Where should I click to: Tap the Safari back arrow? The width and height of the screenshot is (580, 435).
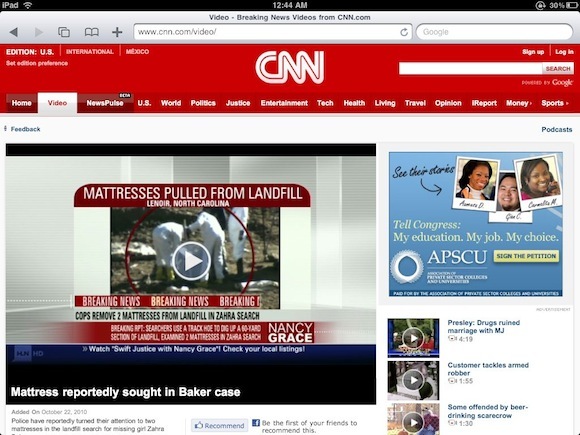14,32
